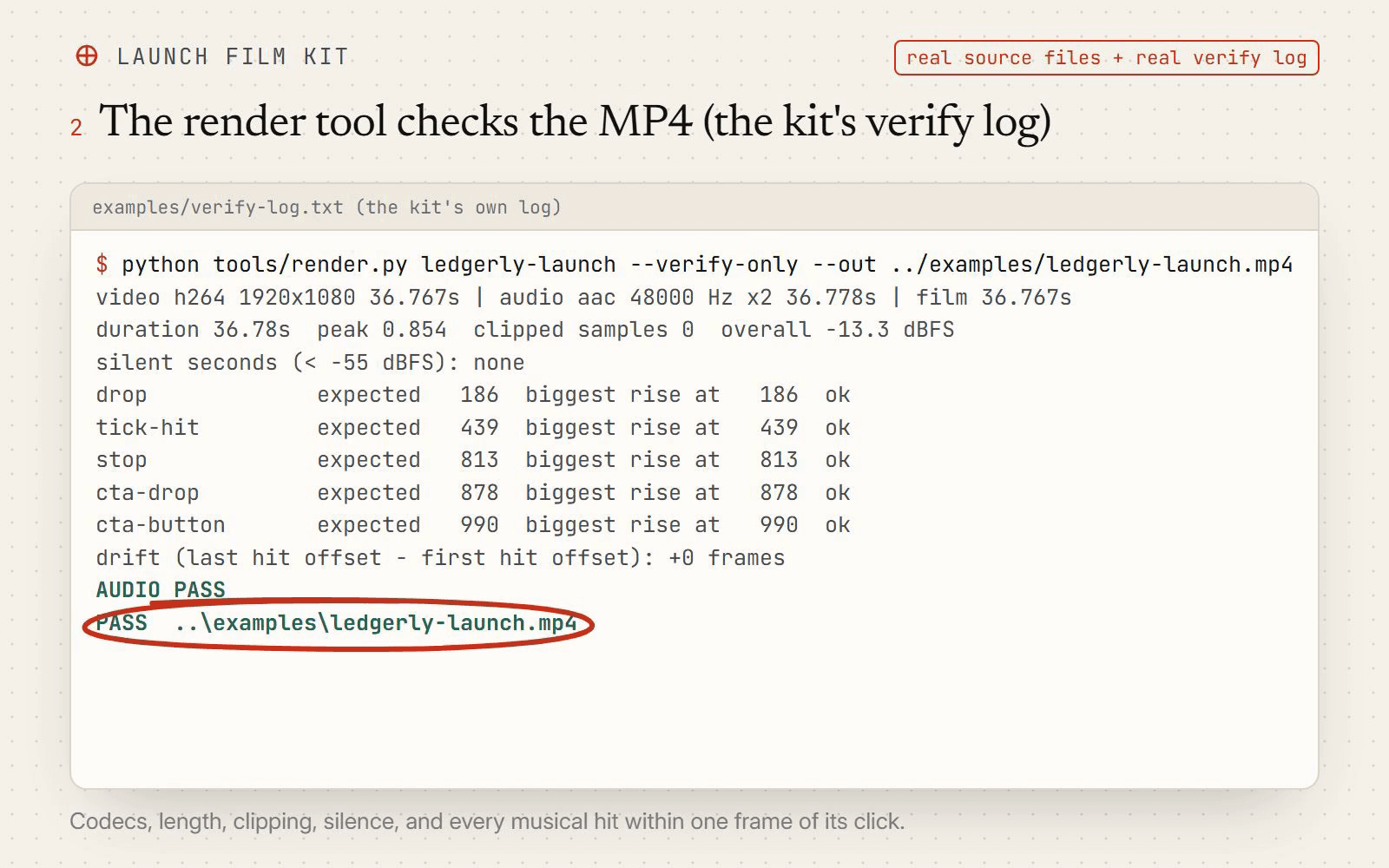Viewport: 1389px width, 868px height.
Task: Click the Launch Film Kit crosshair logo icon
Action: click(87, 56)
